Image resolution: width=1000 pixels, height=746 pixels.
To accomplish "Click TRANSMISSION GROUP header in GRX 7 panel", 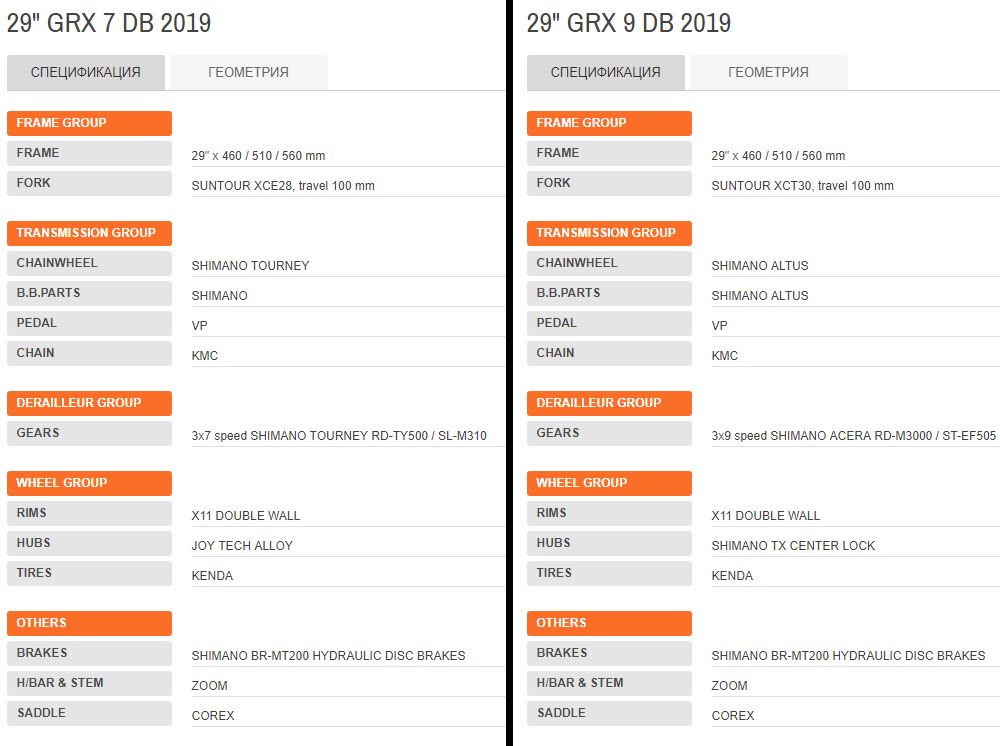I will [89, 233].
